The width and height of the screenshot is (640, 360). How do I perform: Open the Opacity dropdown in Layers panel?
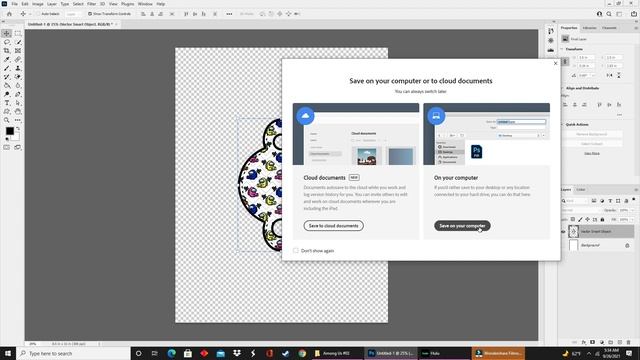[633, 210]
